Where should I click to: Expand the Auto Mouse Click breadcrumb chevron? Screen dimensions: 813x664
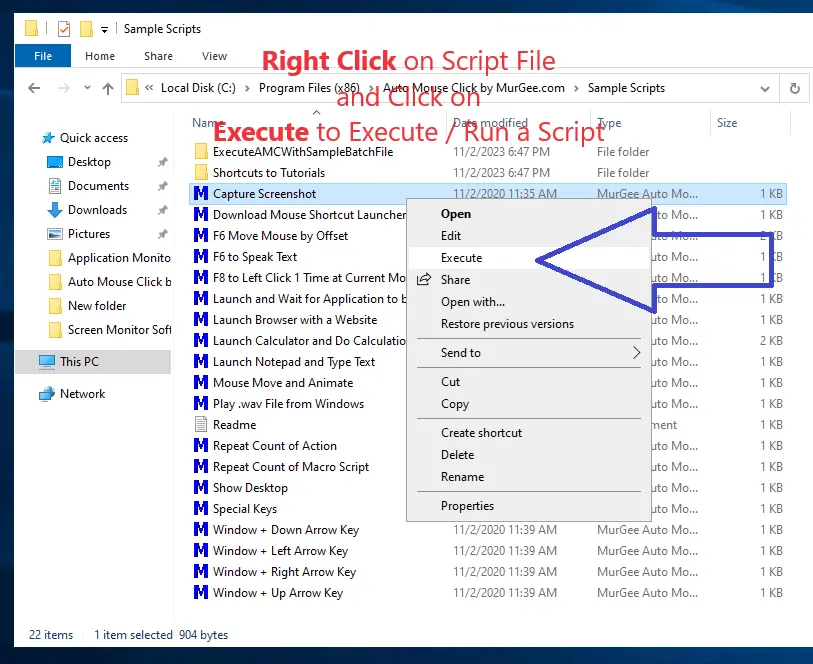click(x=576, y=89)
